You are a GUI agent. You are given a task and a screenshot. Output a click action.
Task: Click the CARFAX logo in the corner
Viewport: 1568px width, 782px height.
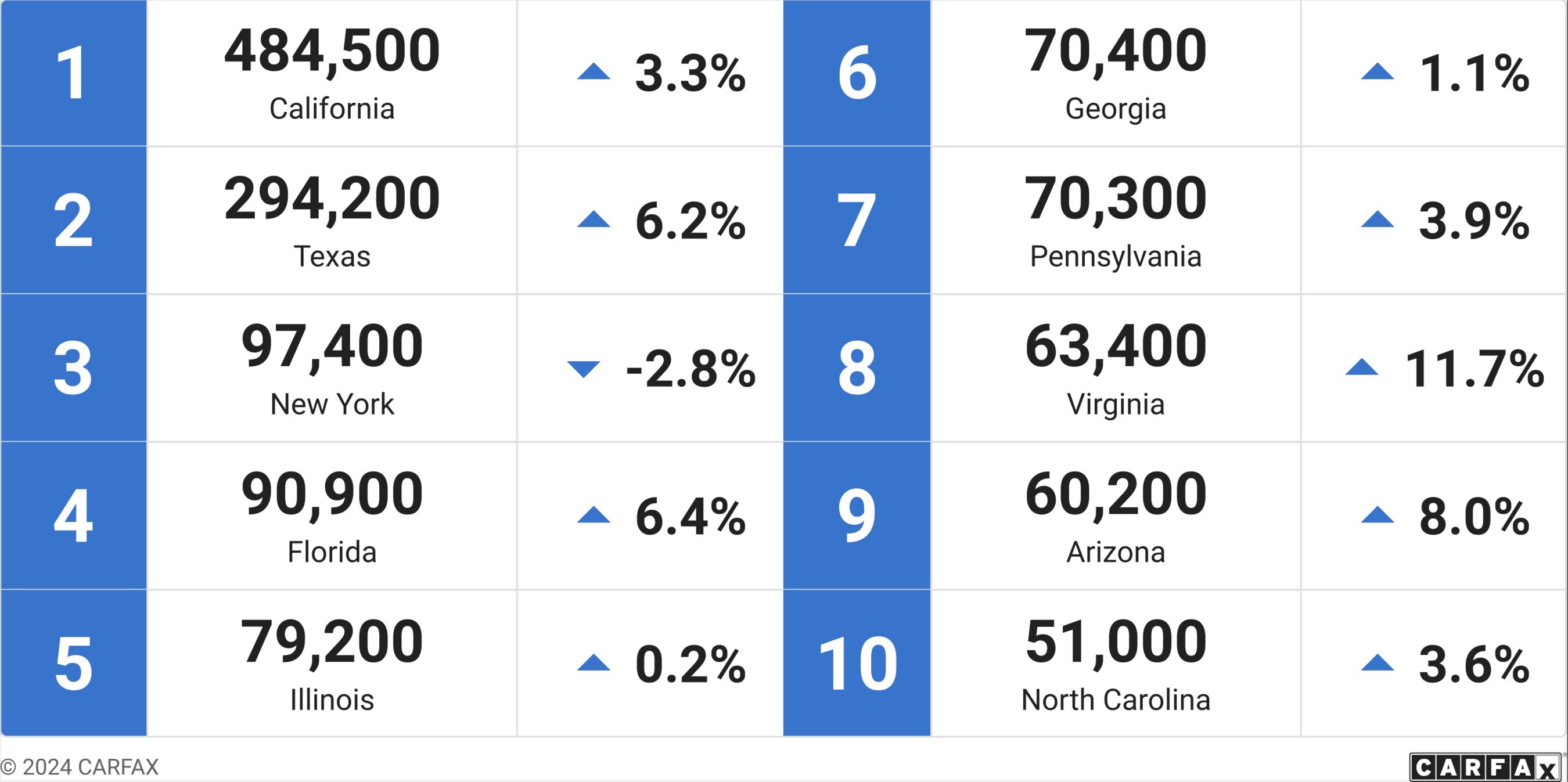click(1486, 767)
